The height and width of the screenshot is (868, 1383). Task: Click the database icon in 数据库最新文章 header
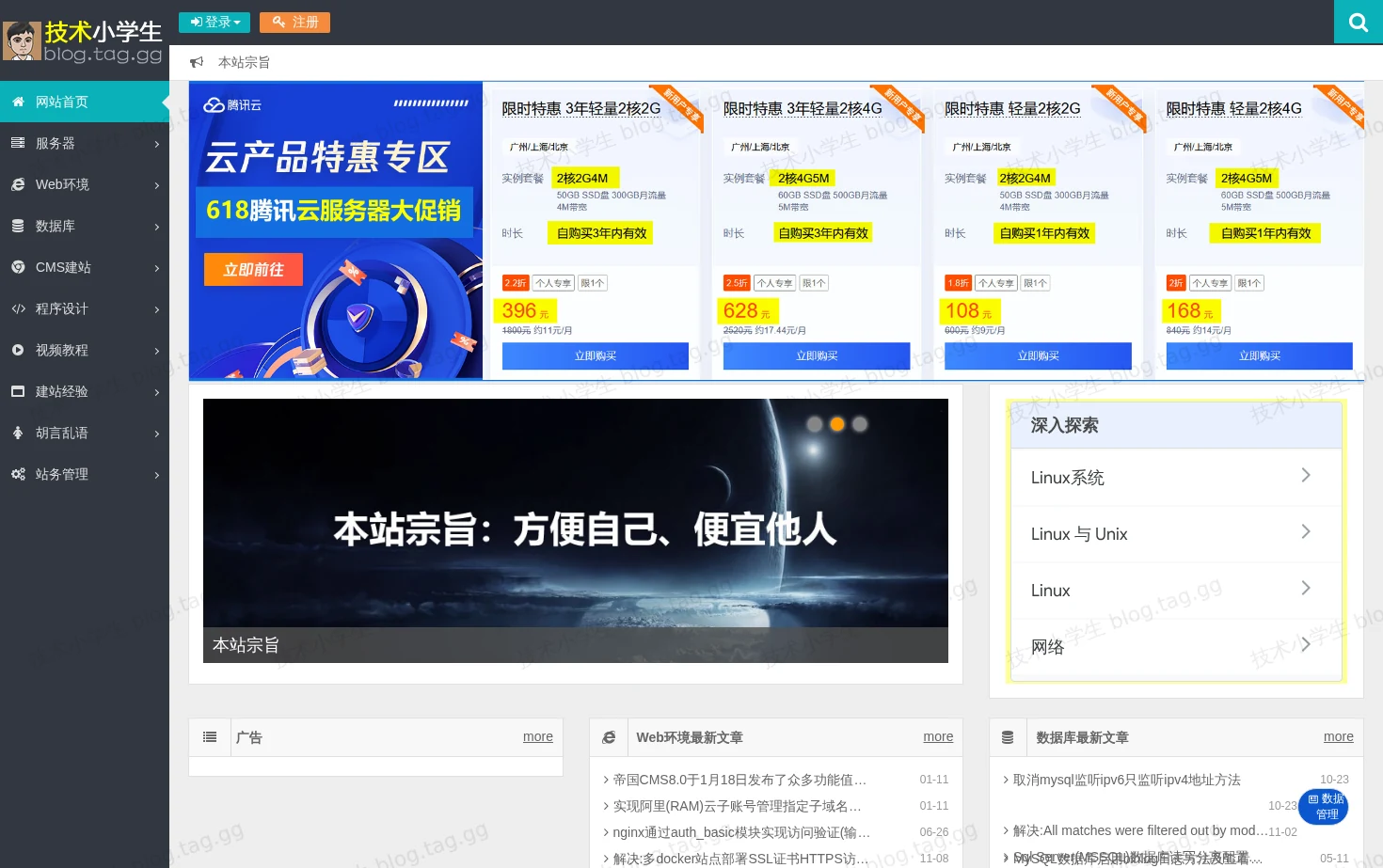coord(1008,737)
